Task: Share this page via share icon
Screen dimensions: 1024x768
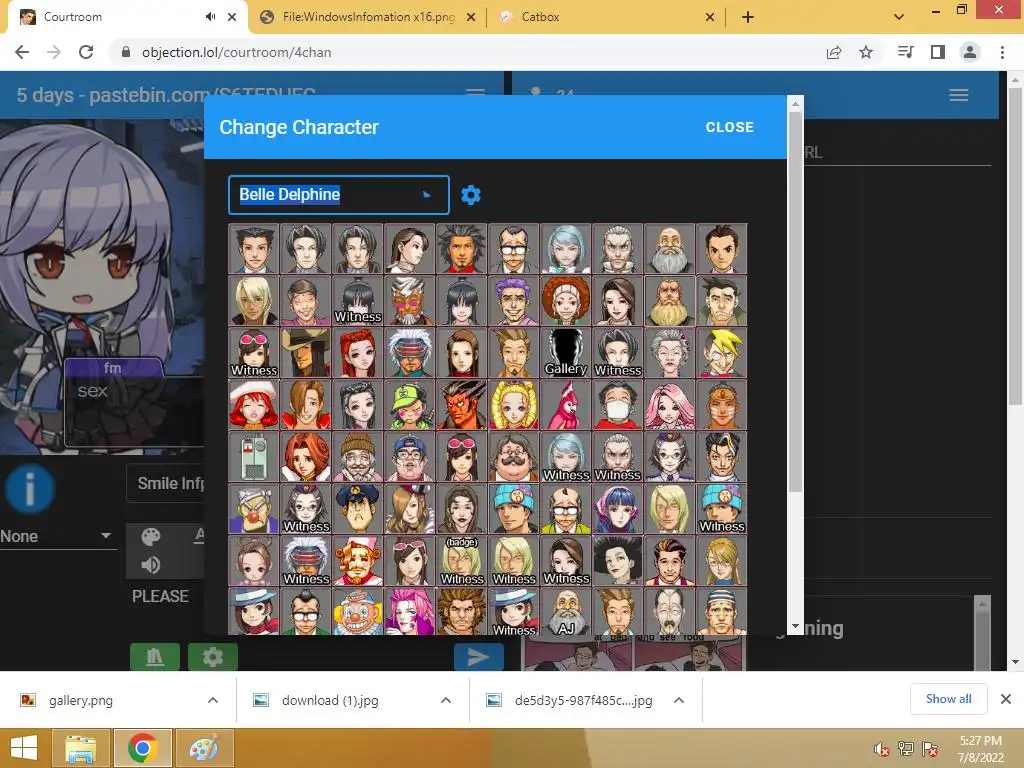Action: coord(833,52)
